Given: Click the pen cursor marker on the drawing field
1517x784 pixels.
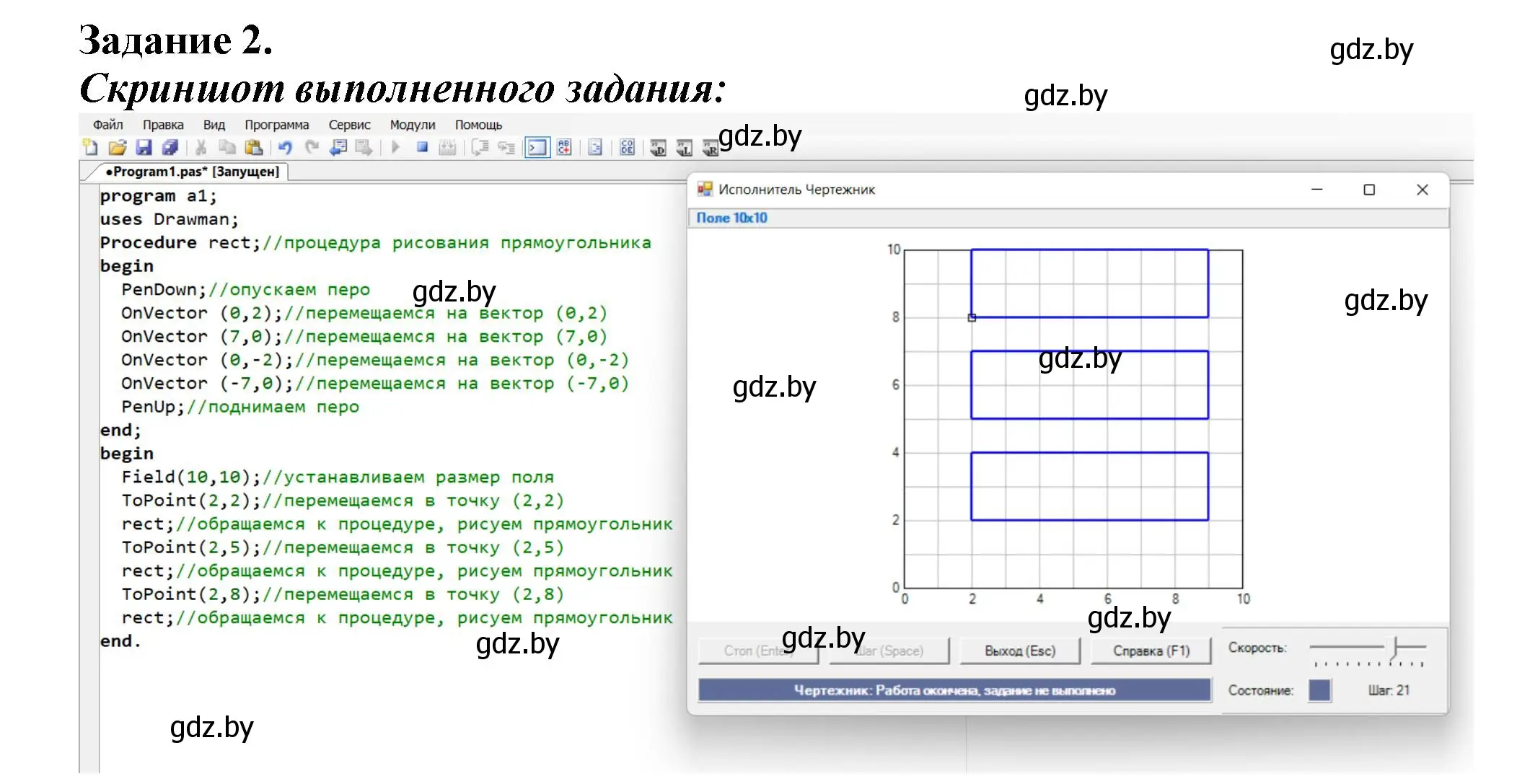Looking at the screenshot, I should pos(972,317).
